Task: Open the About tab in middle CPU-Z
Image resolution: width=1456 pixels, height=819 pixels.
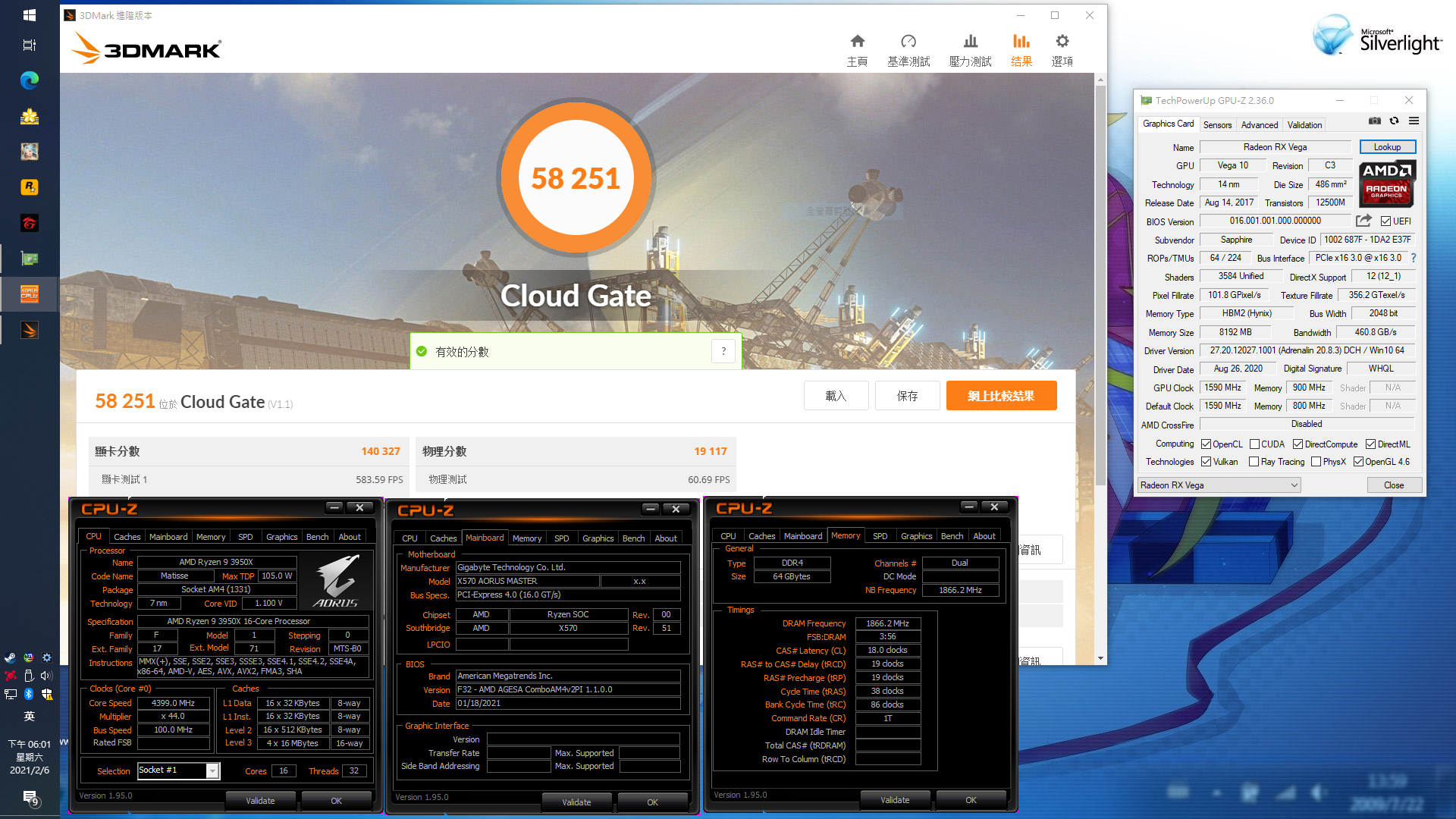Action: [x=666, y=538]
